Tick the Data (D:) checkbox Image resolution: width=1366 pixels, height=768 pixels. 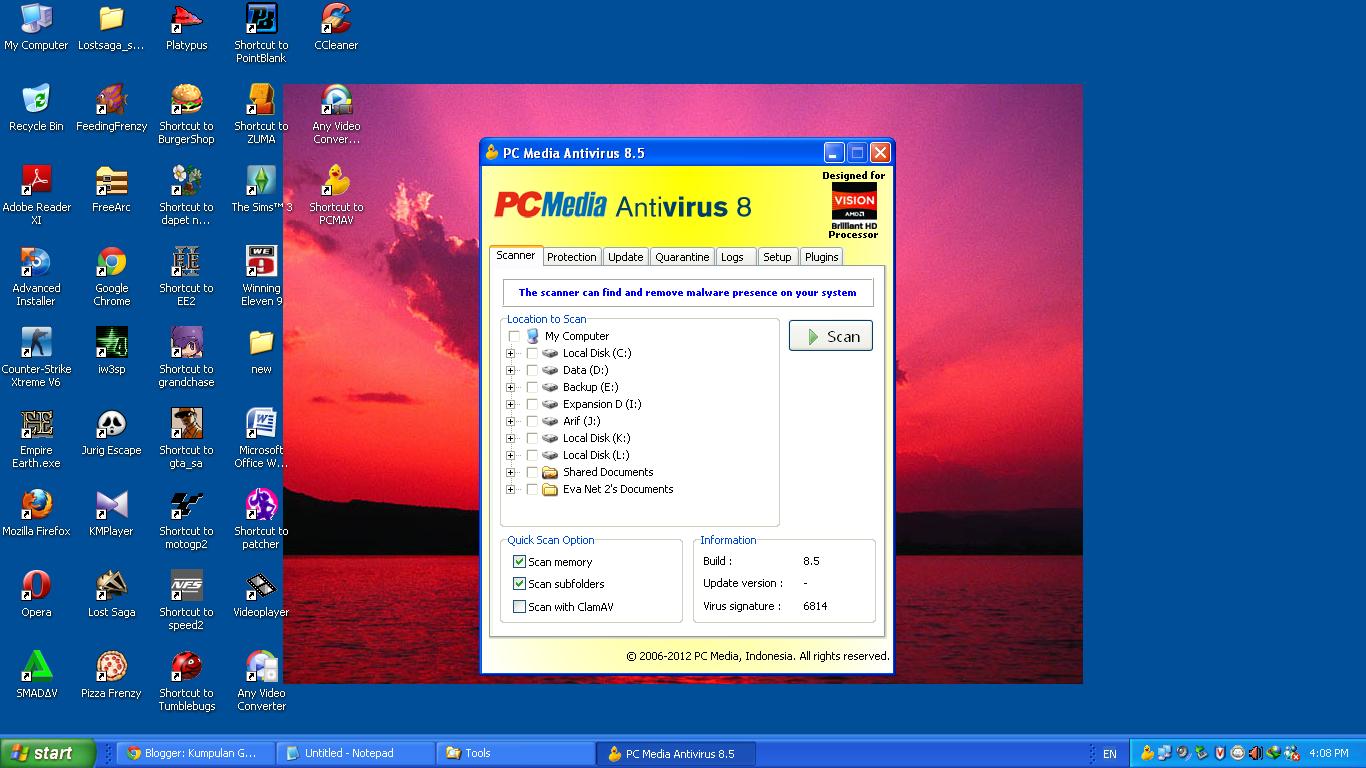[x=532, y=370]
